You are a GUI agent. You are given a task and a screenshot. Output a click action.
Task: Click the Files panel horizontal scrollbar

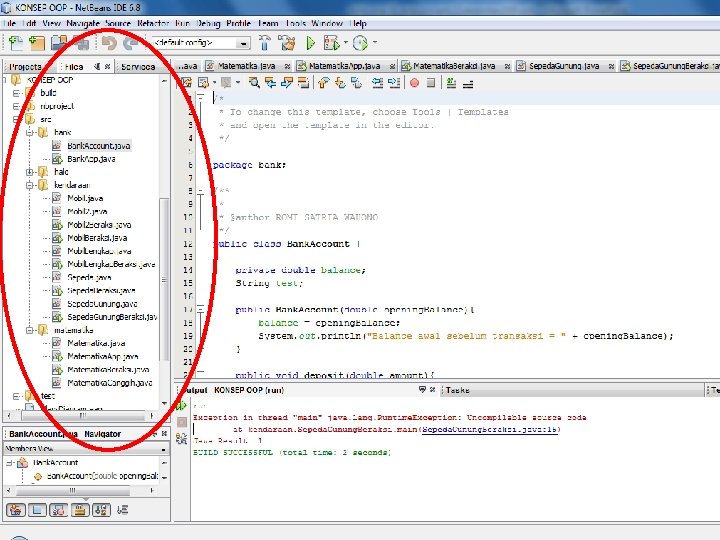[x=83, y=416]
